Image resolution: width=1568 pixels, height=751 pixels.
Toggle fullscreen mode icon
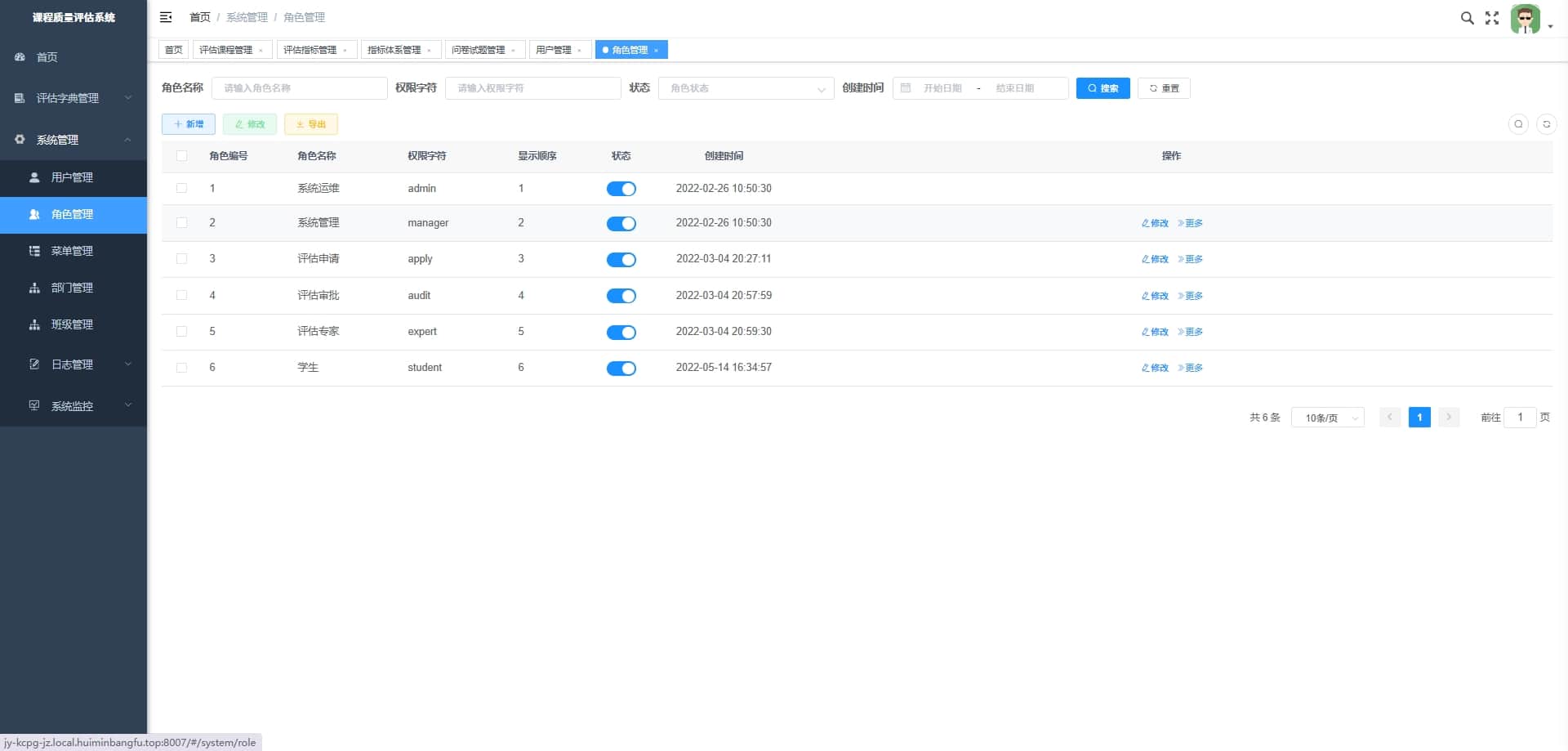click(x=1492, y=18)
